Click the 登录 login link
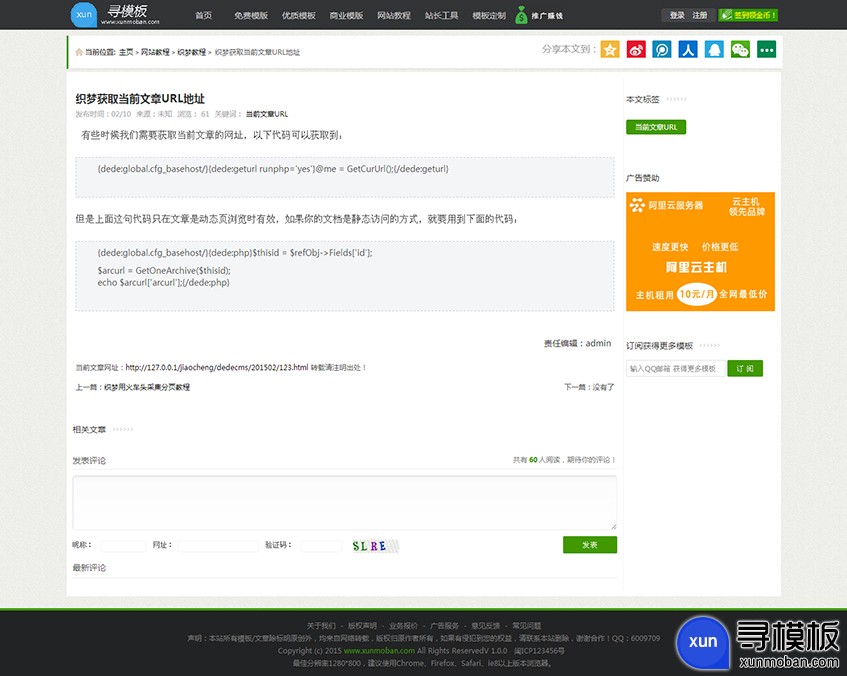The image size is (847, 676). [677, 16]
